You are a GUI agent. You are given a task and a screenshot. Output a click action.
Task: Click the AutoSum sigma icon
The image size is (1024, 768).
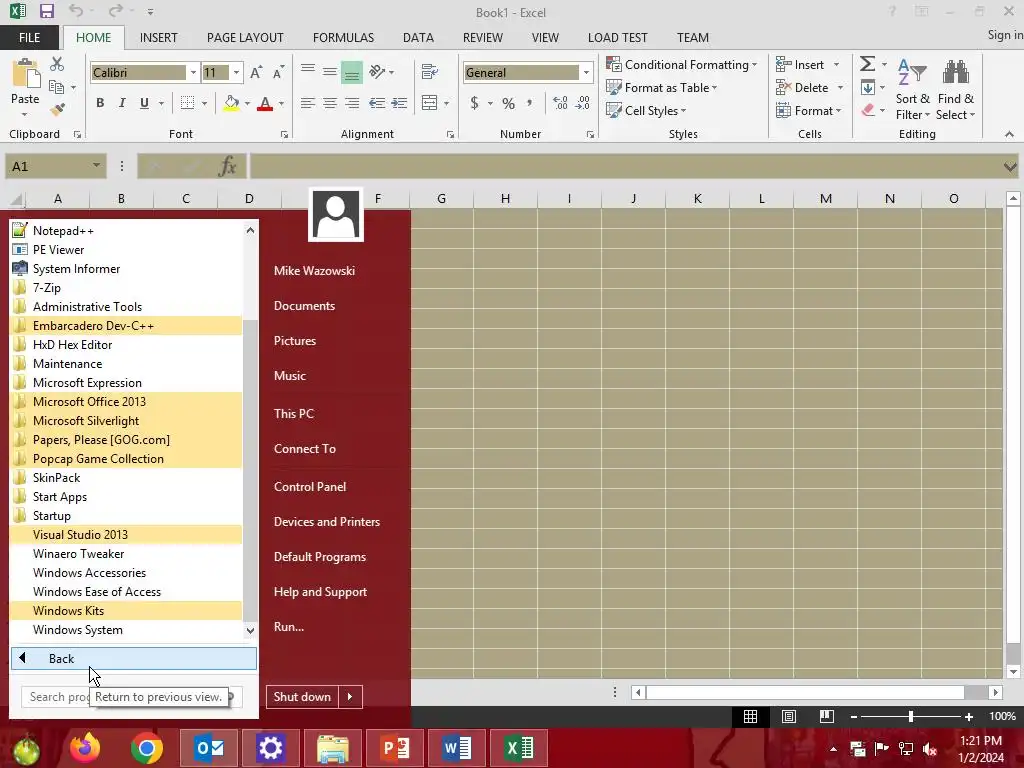867,64
